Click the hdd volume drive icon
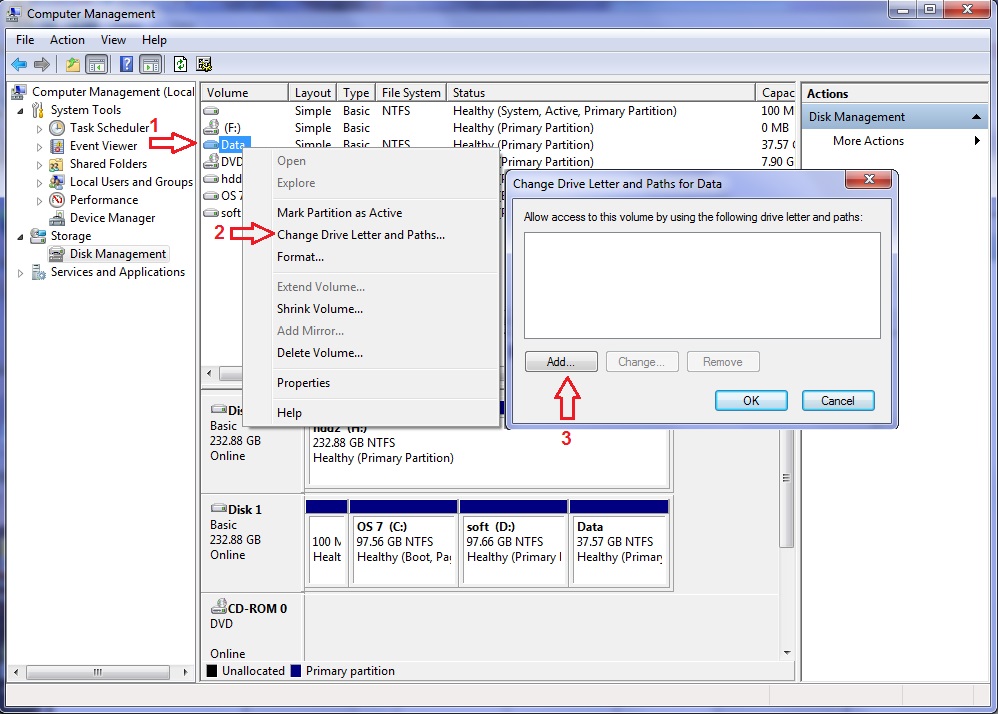 (211, 179)
